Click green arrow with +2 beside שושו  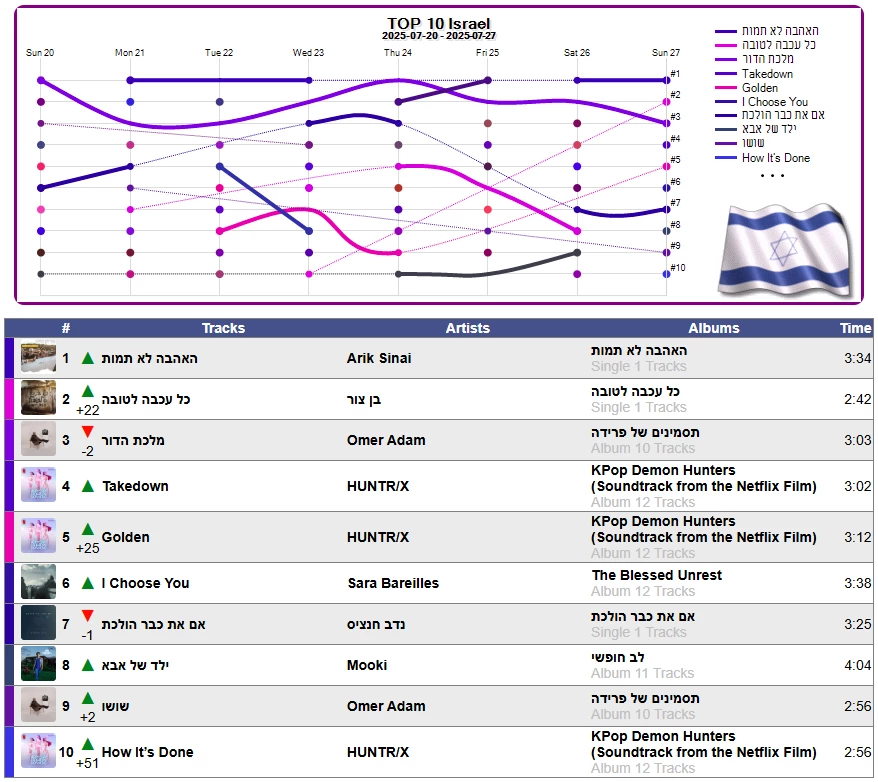click(87, 698)
